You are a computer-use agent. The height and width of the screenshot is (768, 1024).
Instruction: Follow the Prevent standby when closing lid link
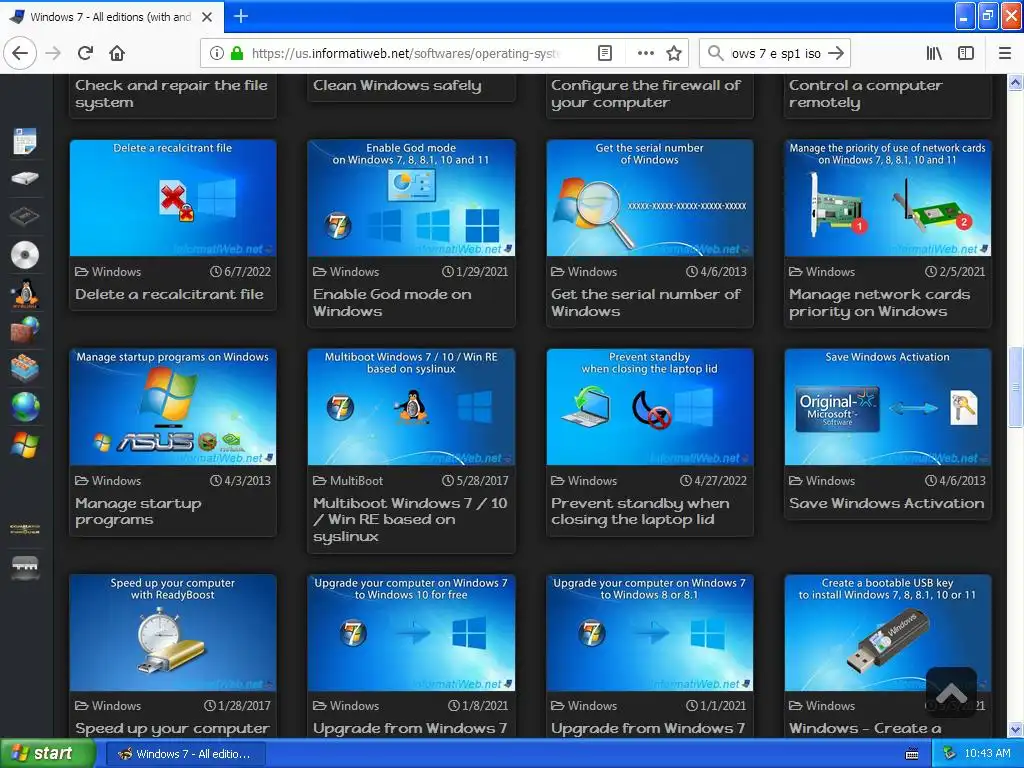tap(639, 512)
